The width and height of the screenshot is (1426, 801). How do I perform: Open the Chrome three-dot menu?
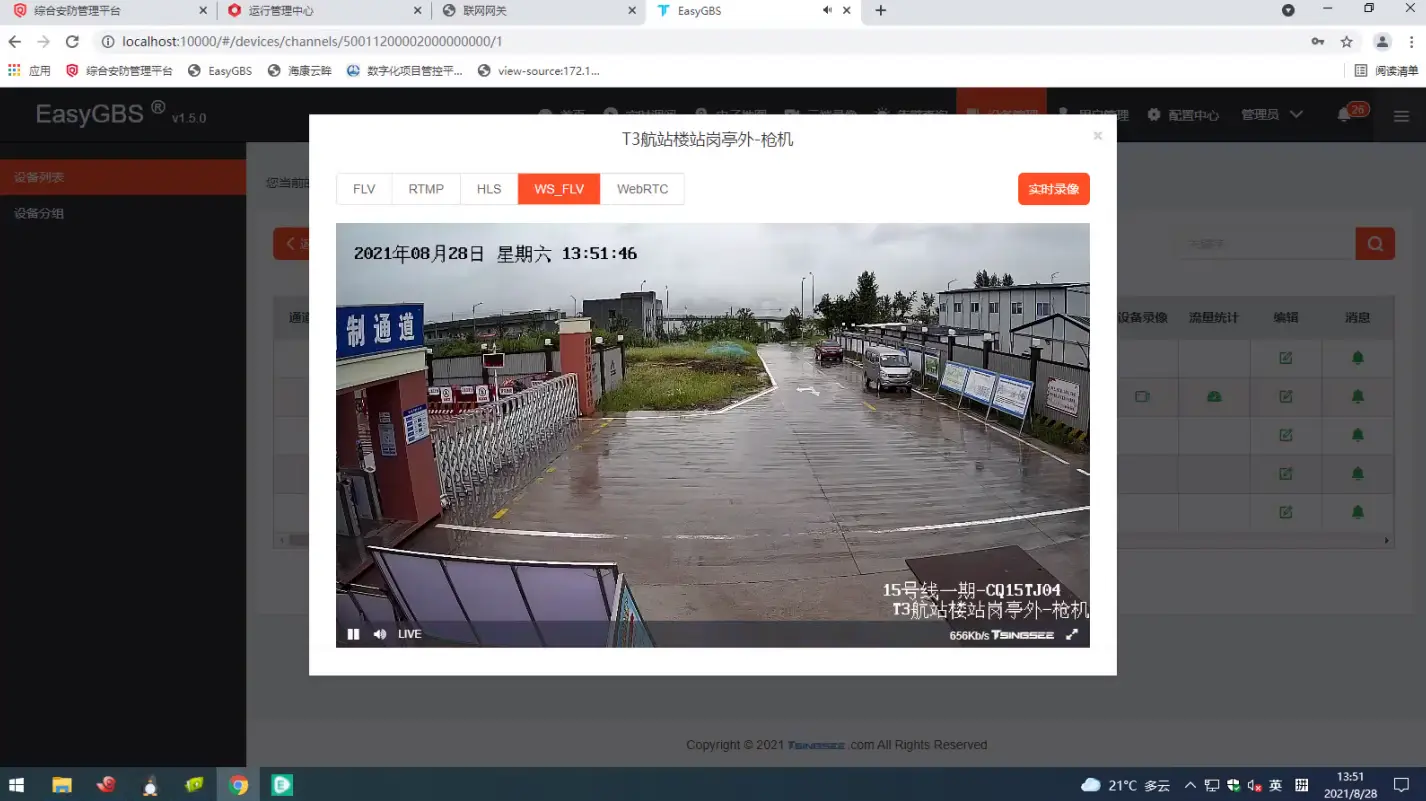(1412, 42)
